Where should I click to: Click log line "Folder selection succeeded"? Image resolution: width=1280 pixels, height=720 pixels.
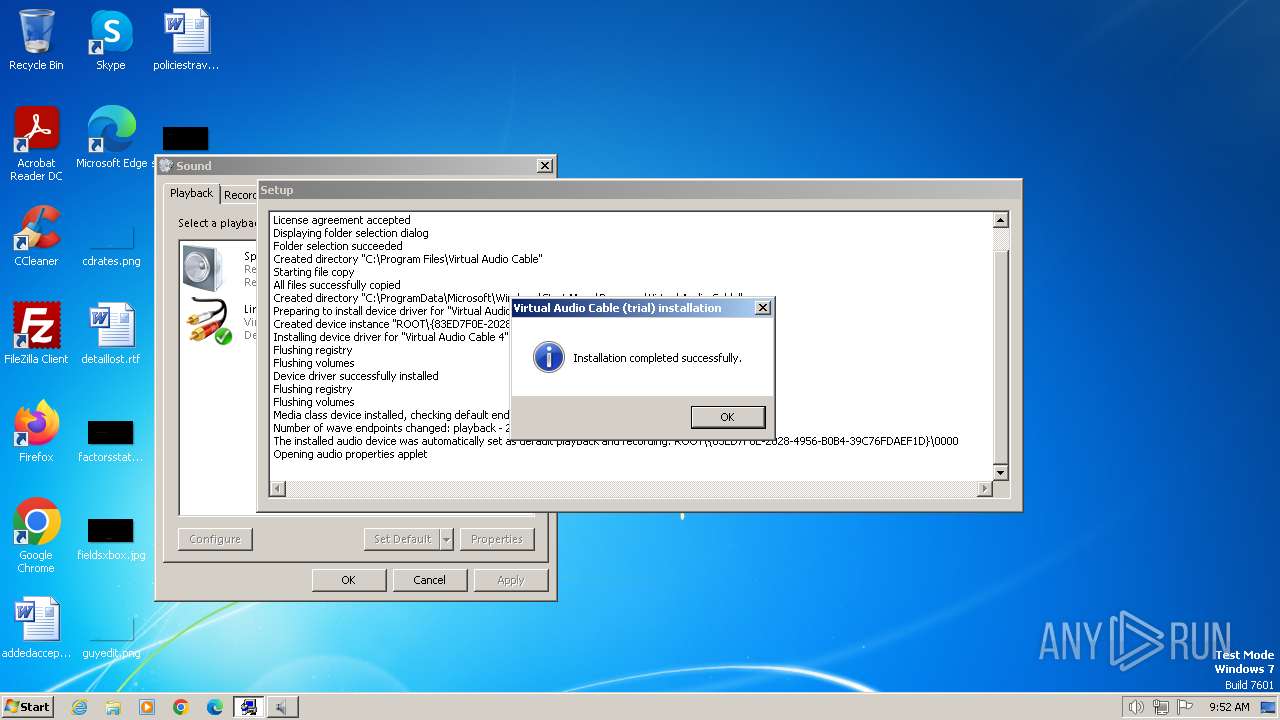coord(338,246)
